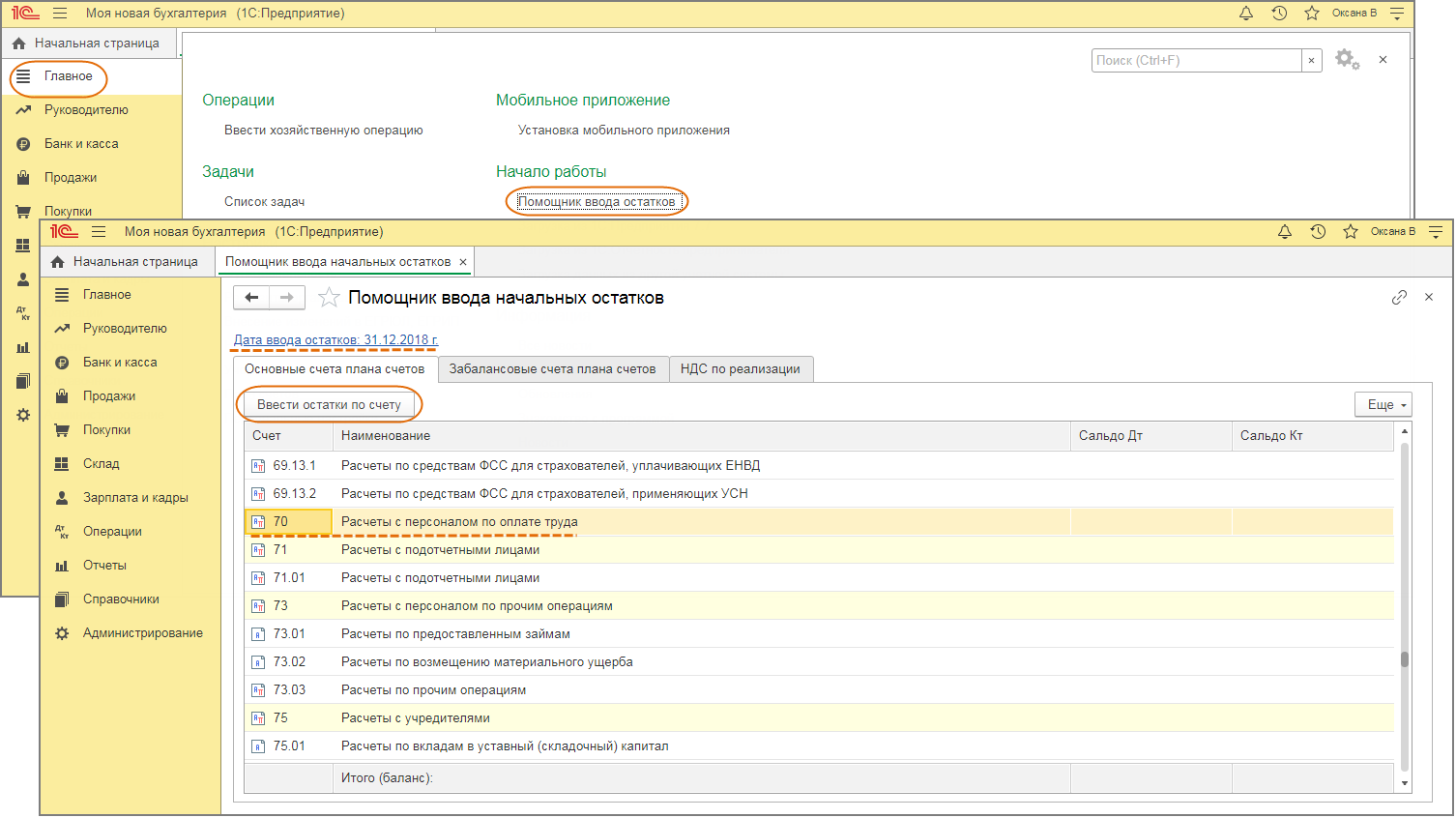Open favorites star in front window title bar

1351,232
